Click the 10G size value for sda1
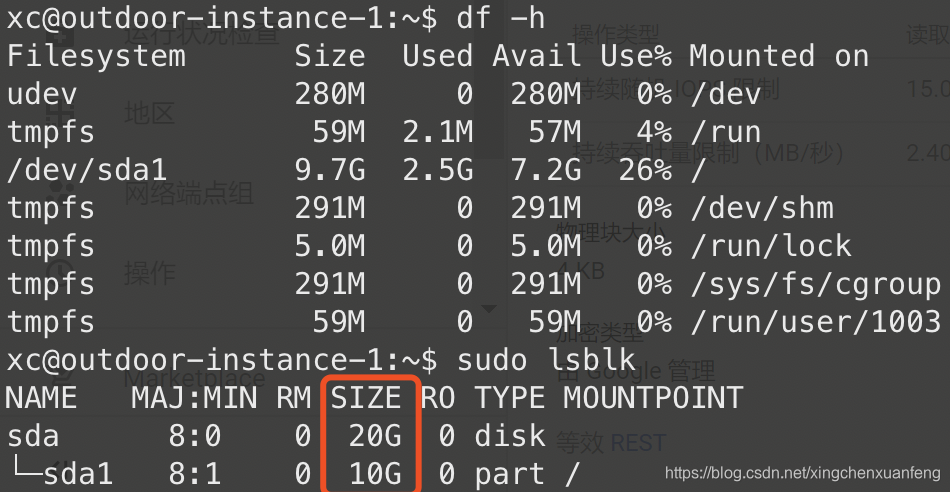The image size is (950, 492). (x=375, y=473)
